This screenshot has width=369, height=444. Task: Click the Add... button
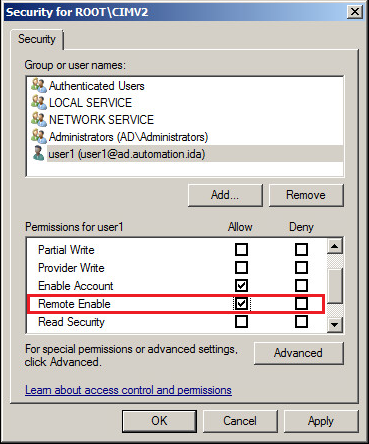(x=225, y=195)
